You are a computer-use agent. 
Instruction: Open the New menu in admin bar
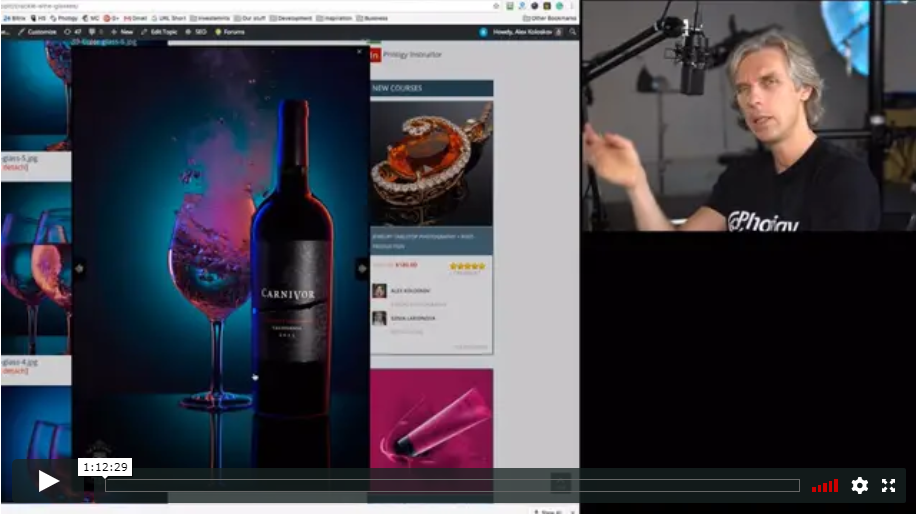(x=122, y=32)
